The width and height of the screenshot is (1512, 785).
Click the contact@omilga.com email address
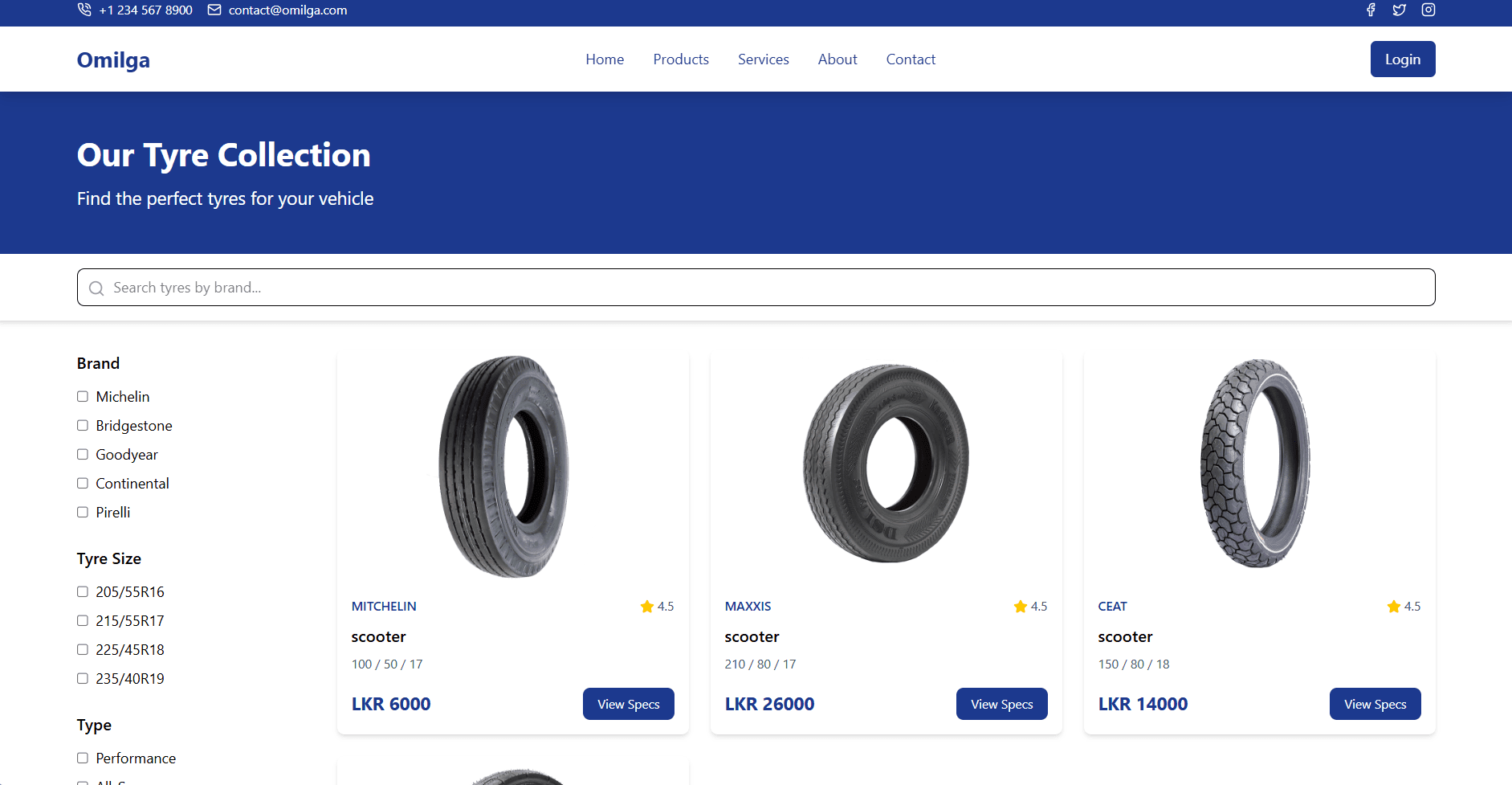pyautogui.click(x=287, y=10)
